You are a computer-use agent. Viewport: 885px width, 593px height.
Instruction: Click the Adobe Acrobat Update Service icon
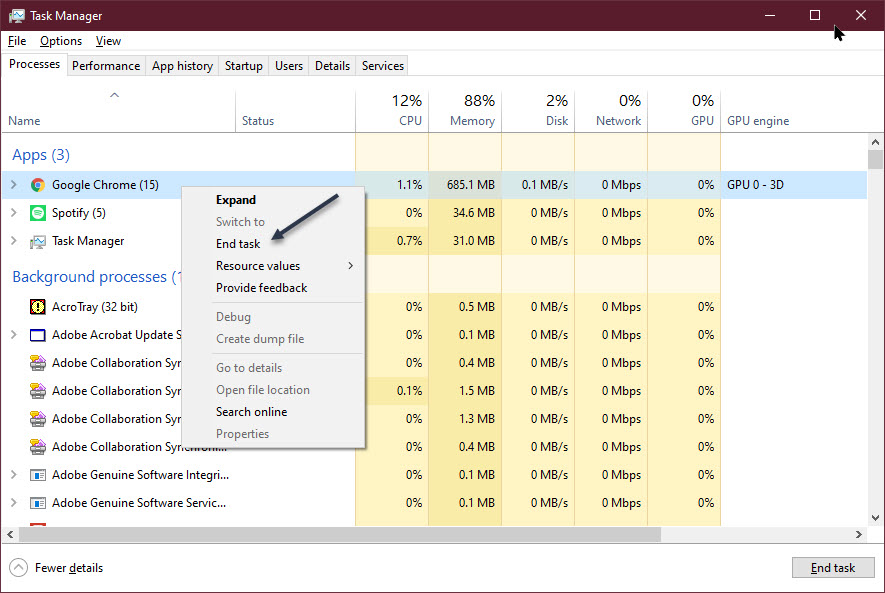38,335
